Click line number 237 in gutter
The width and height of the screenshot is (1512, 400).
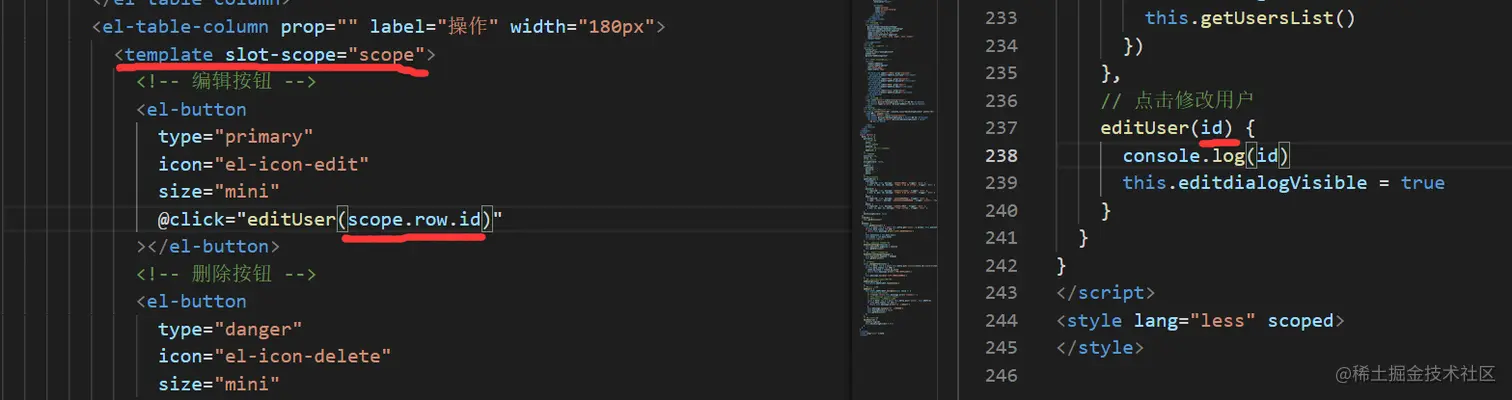tap(1001, 128)
